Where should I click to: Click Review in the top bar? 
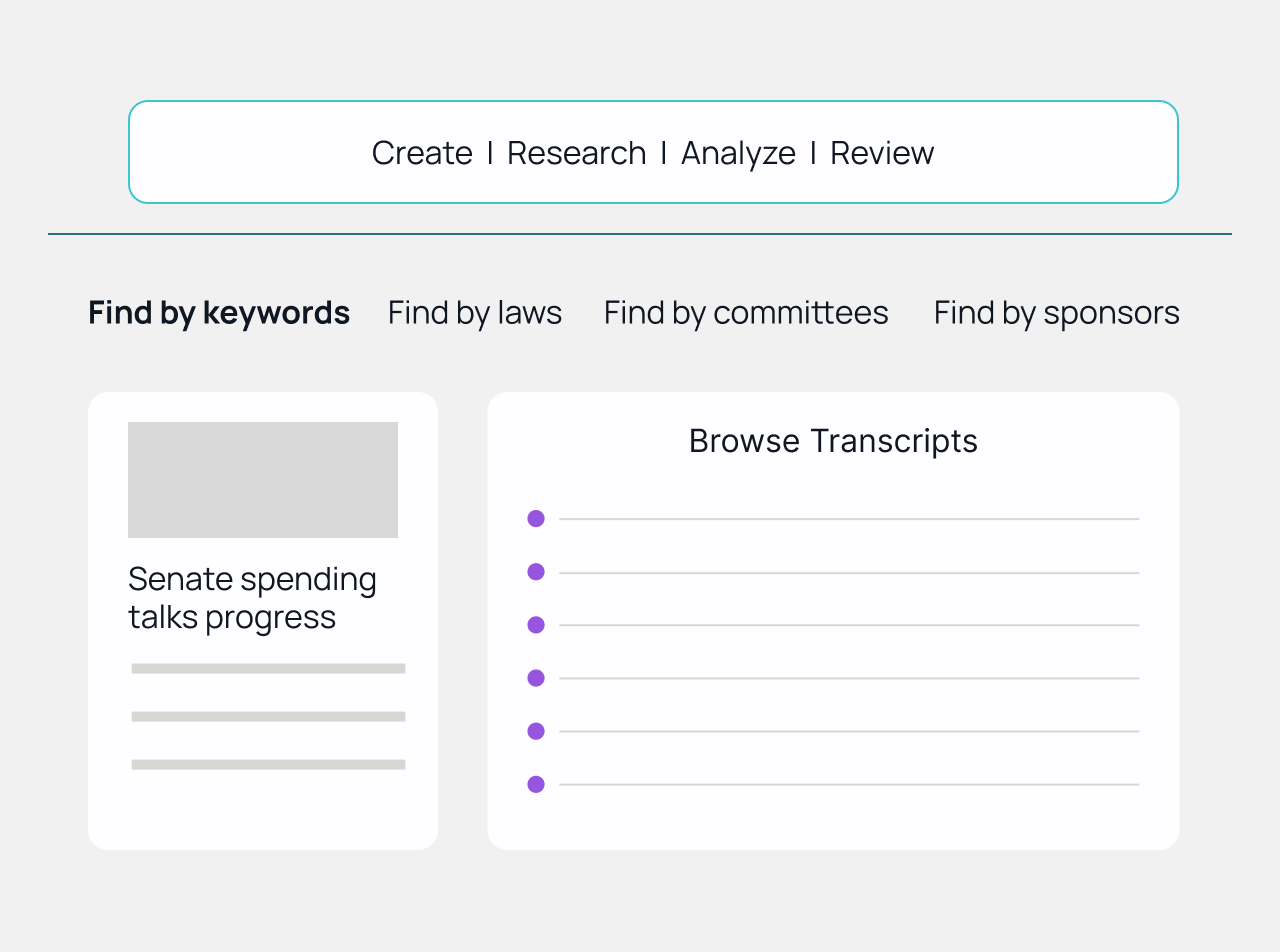click(882, 153)
